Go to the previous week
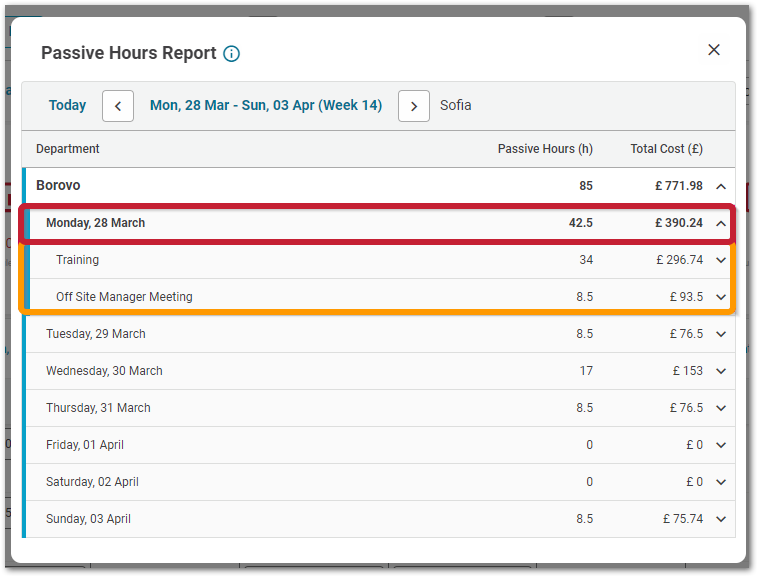 pos(118,106)
